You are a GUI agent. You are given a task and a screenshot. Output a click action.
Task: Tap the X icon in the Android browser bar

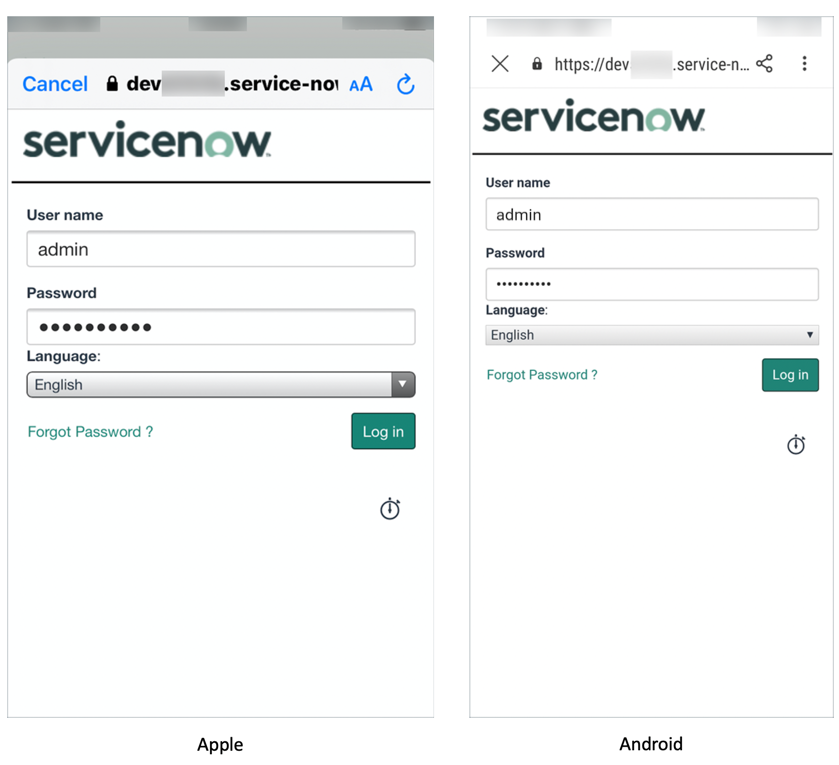click(499, 63)
